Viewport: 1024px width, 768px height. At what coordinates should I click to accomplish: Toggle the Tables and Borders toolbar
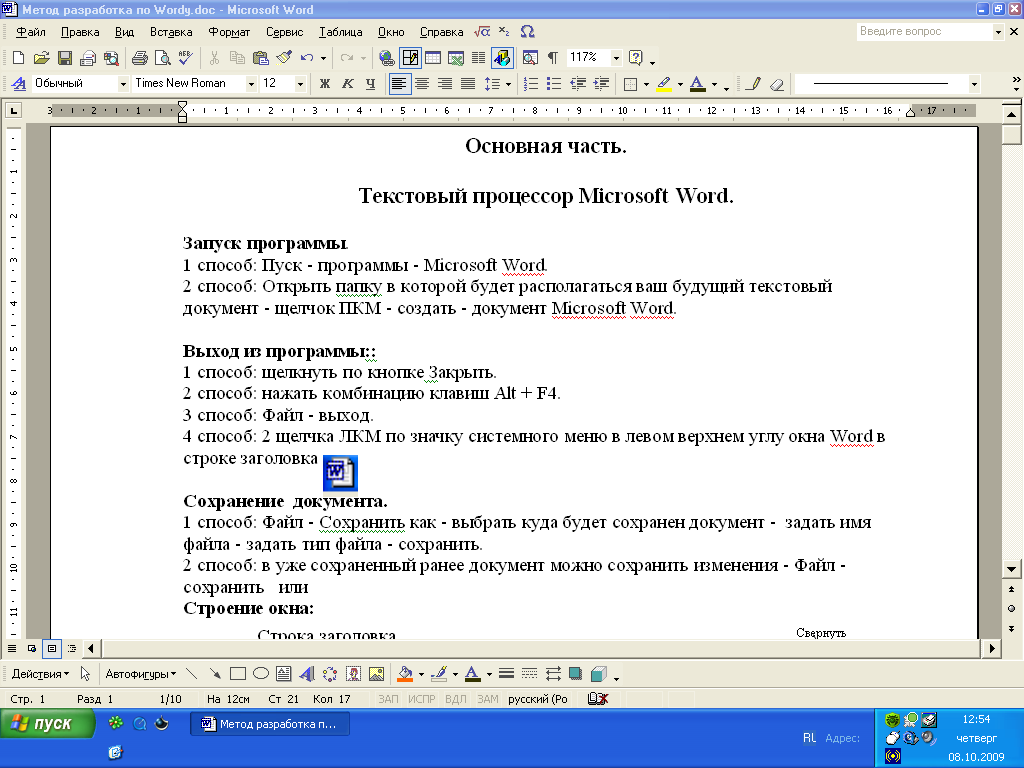coord(410,58)
